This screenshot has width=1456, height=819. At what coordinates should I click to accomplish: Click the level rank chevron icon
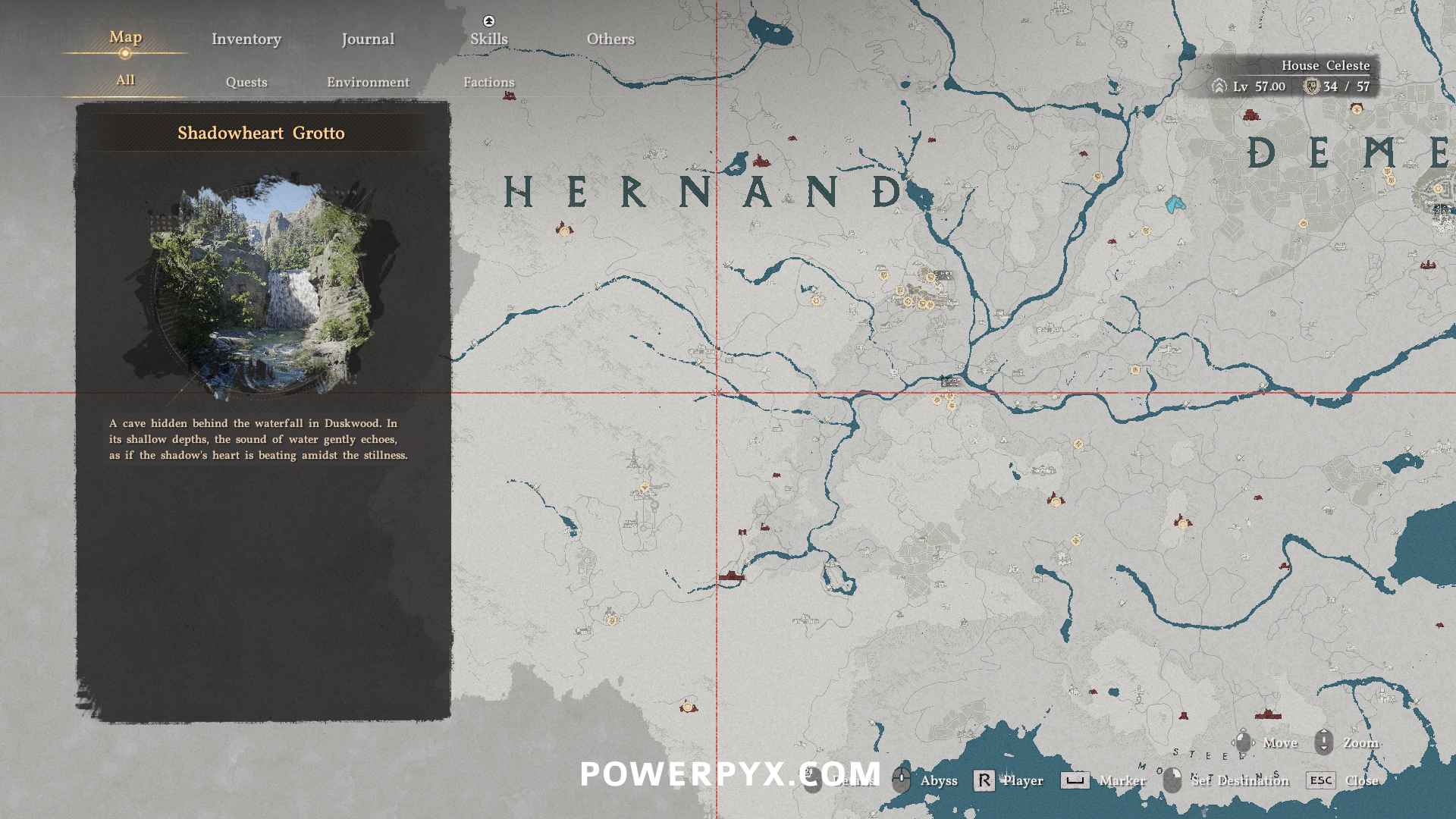[1219, 86]
